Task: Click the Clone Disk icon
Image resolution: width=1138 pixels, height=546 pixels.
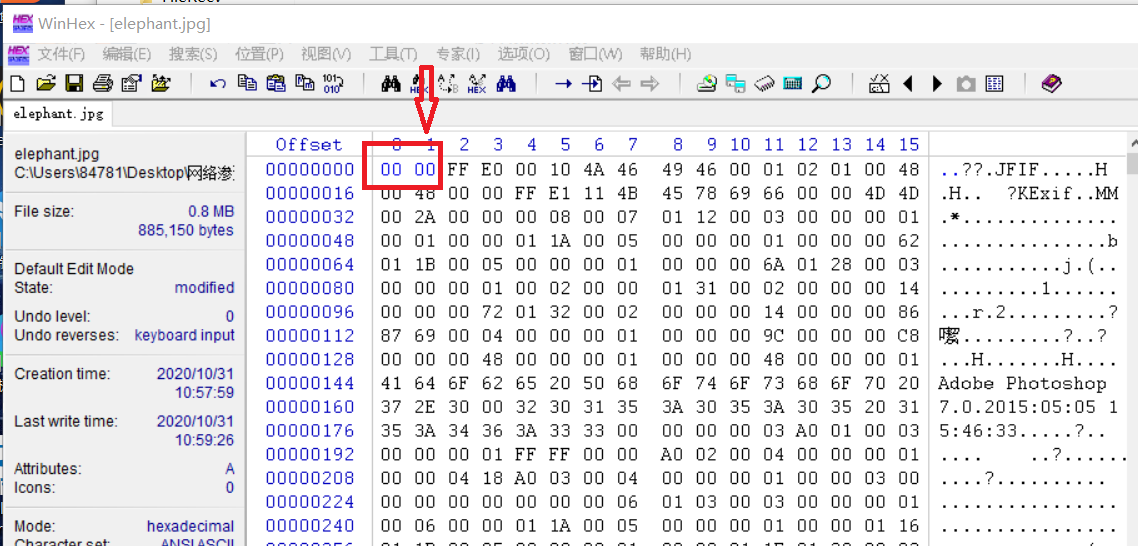Action: [736, 83]
